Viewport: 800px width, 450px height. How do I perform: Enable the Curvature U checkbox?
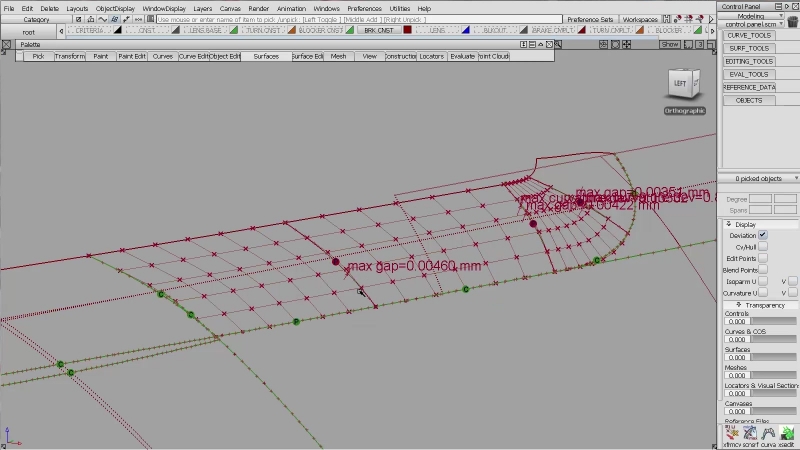tap(763, 293)
